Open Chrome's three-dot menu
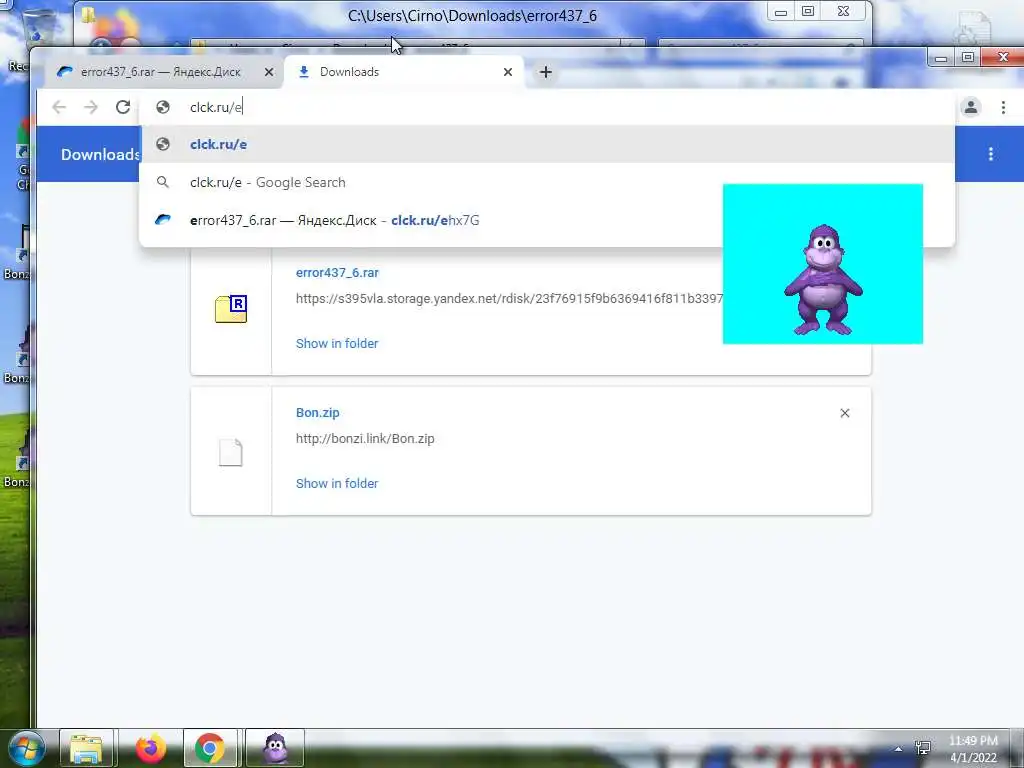This screenshot has height=768, width=1024. [1003, 107]
